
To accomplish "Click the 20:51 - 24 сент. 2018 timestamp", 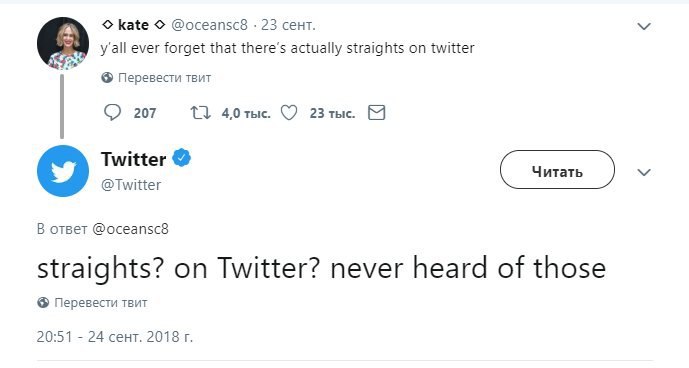I will pyautogui.click(x=115, y=337).
